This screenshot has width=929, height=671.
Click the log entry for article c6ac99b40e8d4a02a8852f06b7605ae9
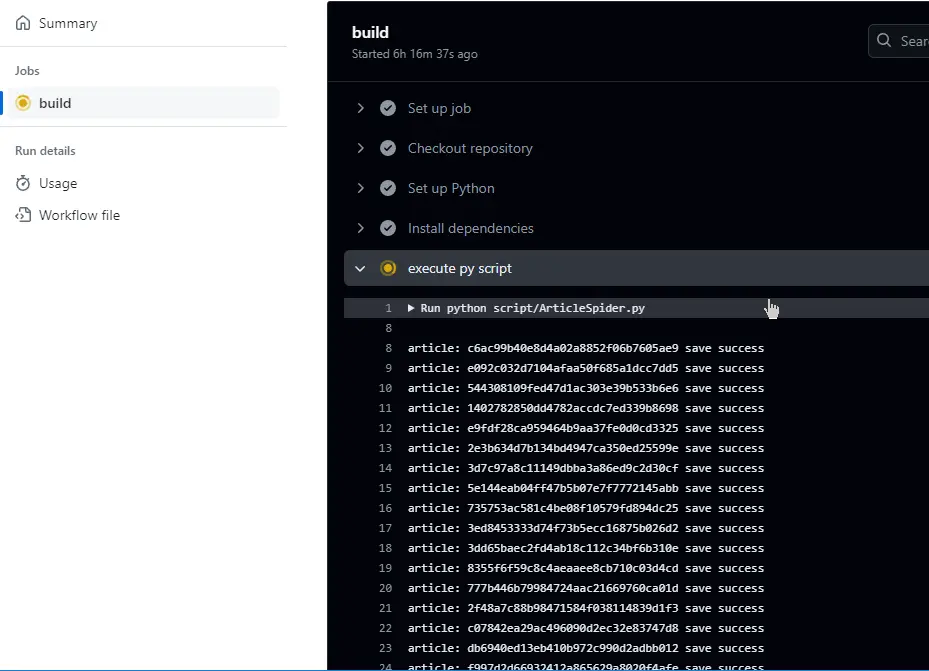tap(586, 348)
